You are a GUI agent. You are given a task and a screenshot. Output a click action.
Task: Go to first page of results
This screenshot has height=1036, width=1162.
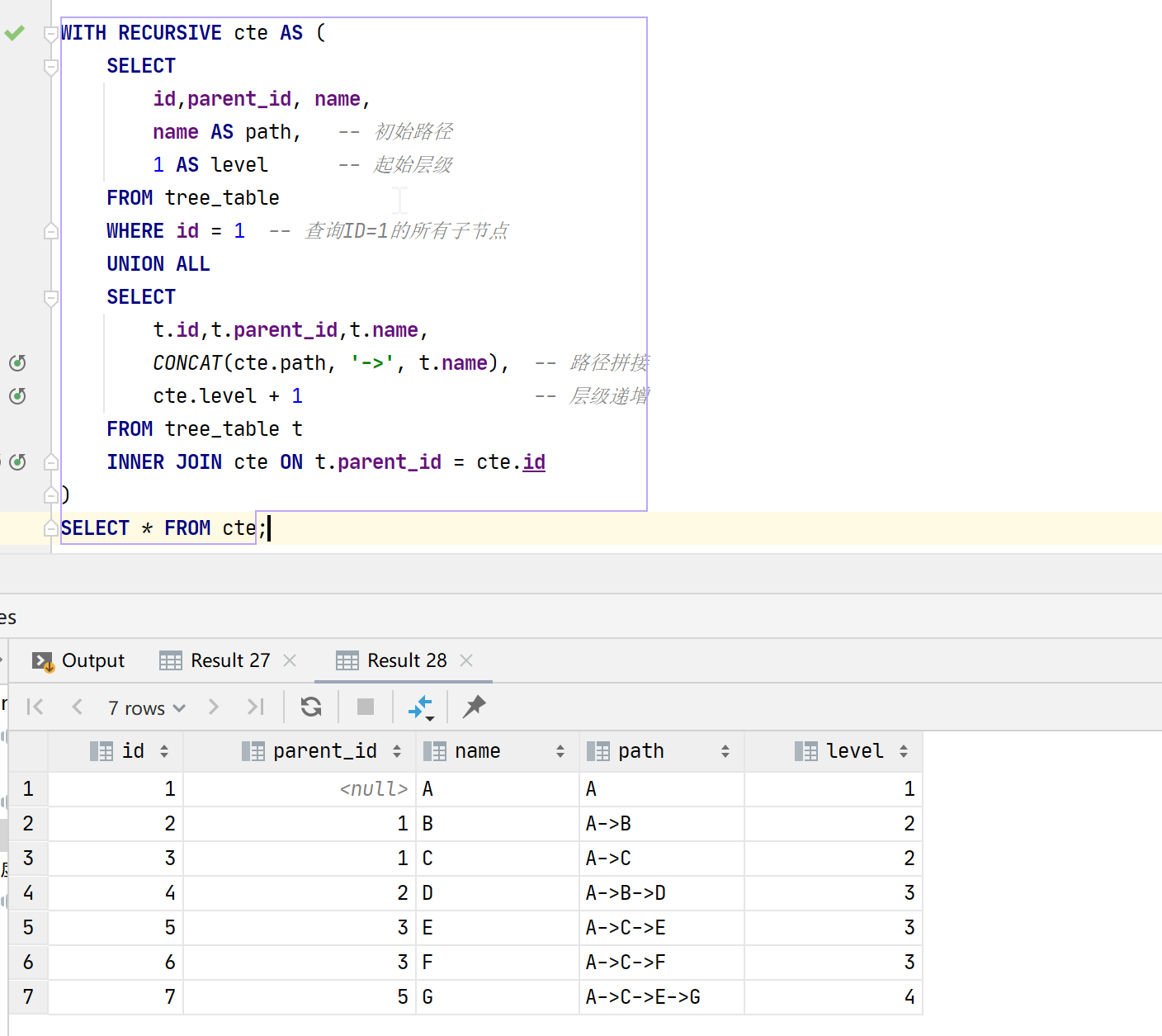[35, 707]
